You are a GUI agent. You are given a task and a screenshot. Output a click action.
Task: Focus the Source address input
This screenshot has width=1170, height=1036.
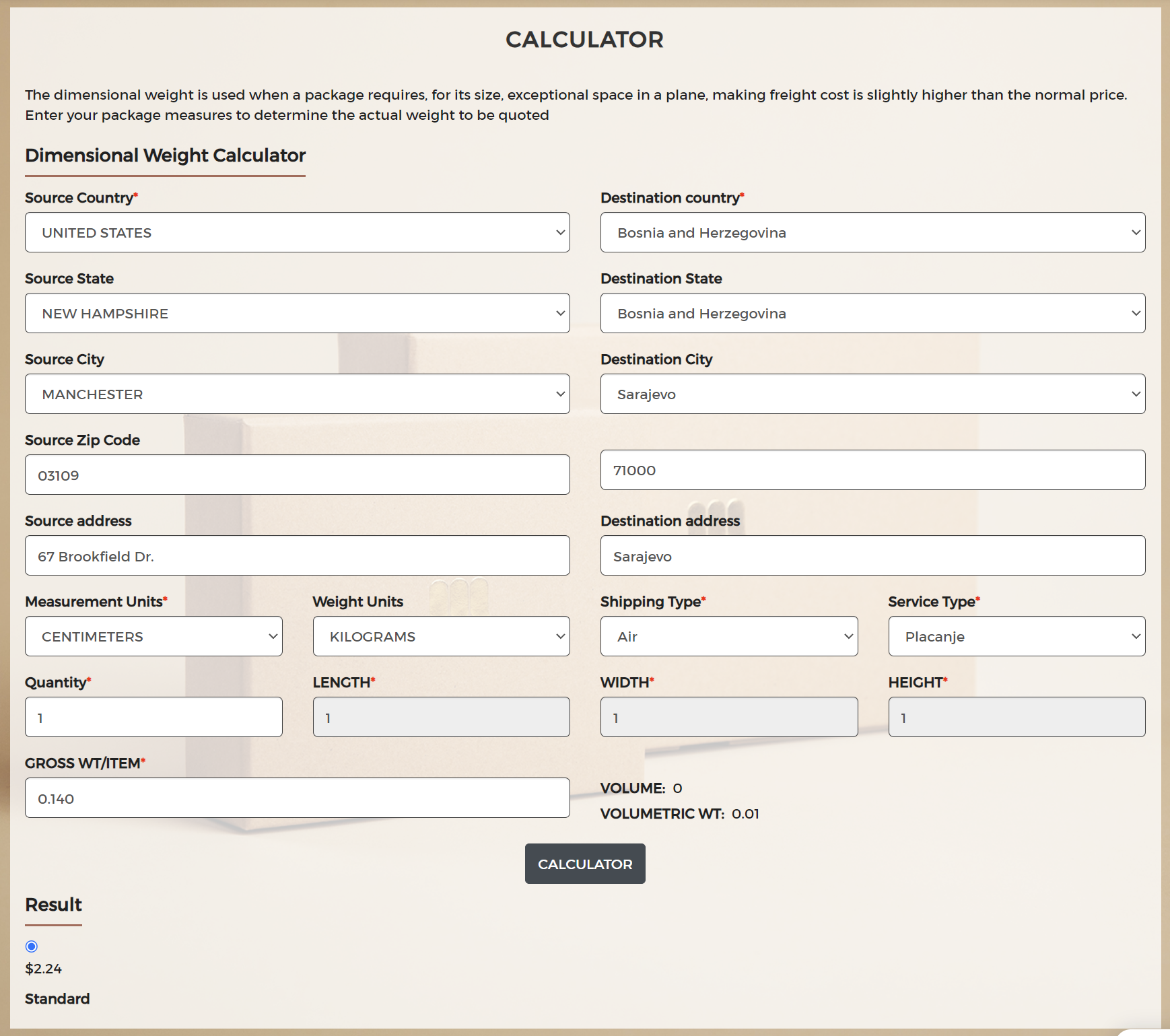[298, 555]
